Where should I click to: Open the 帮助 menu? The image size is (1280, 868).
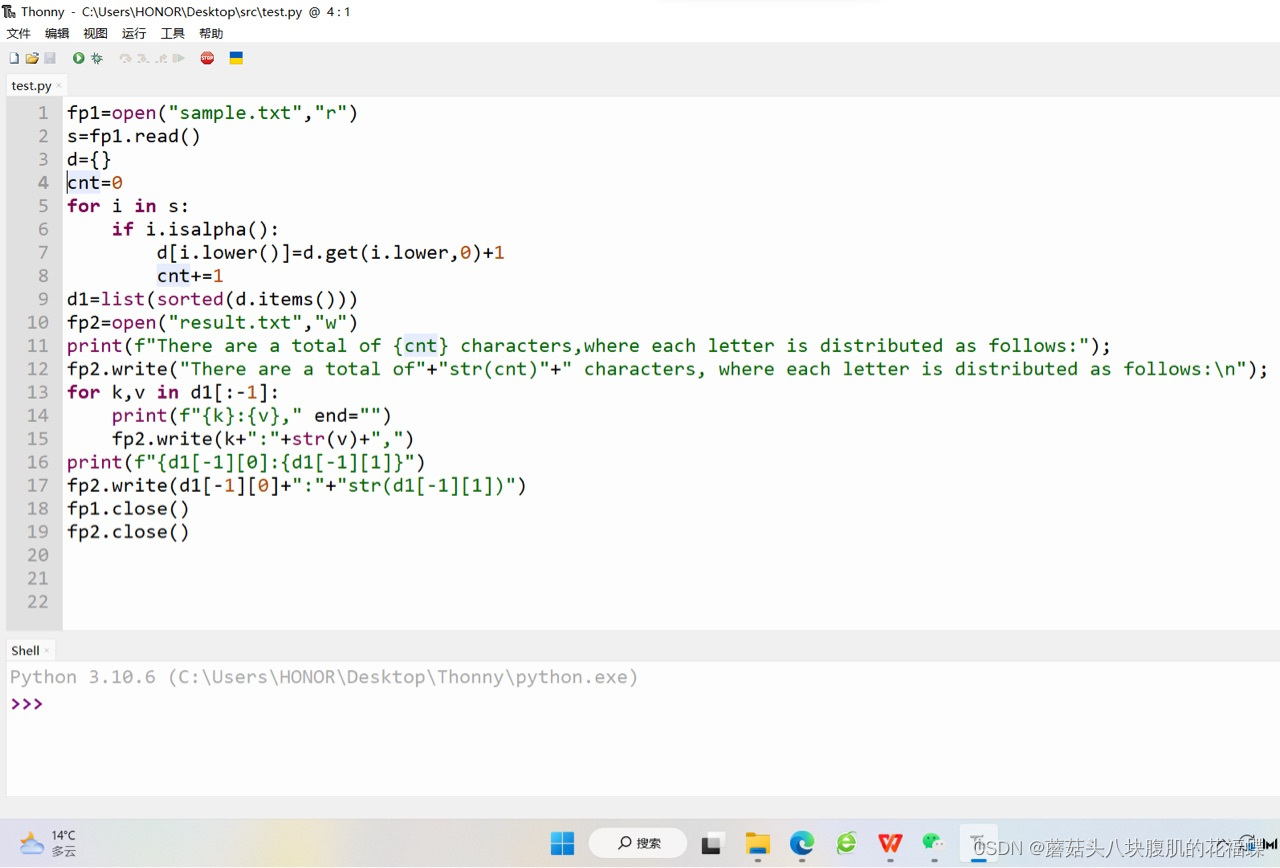[x=211, y=33]
